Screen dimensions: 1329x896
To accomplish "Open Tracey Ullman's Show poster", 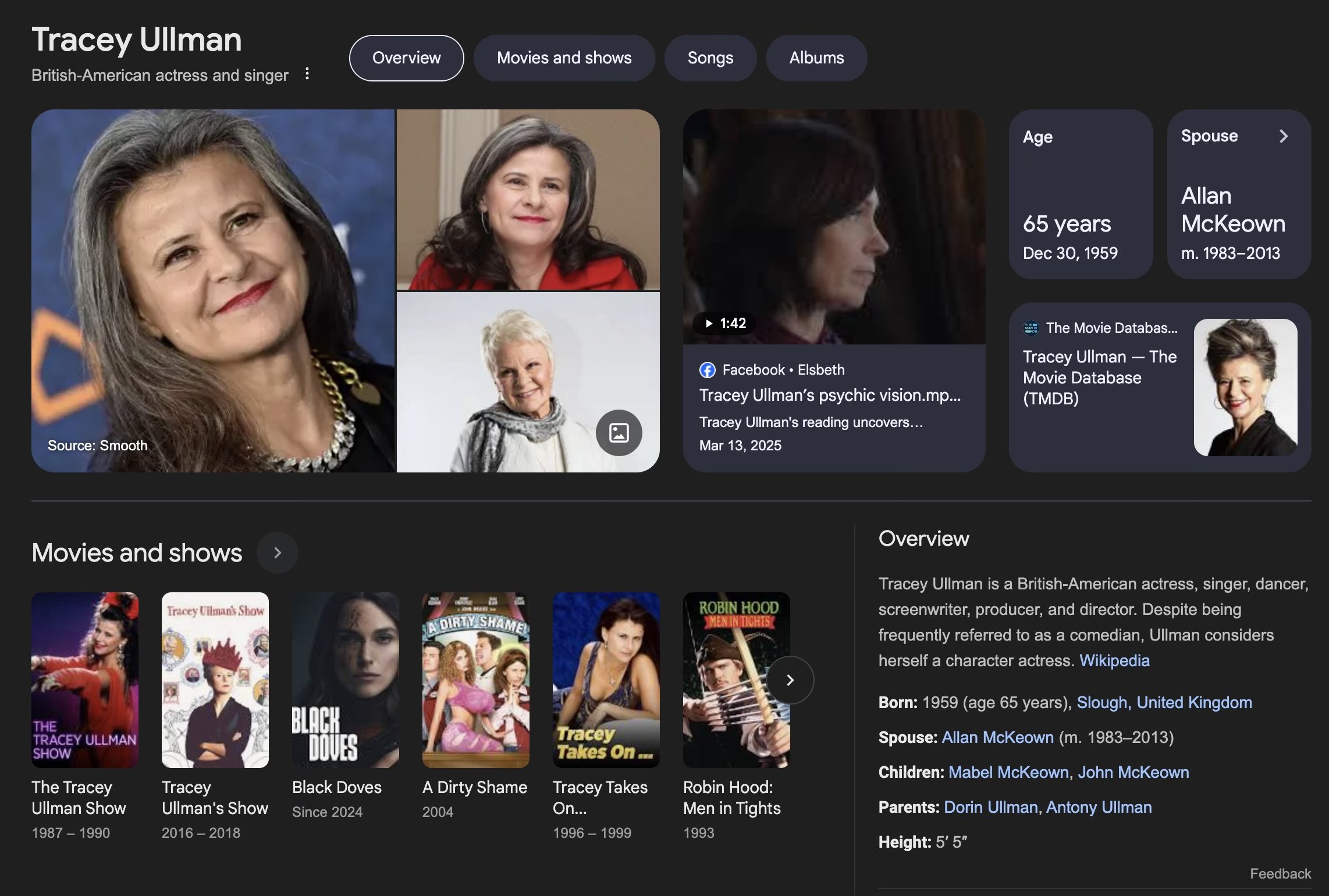I will (215, 680).
